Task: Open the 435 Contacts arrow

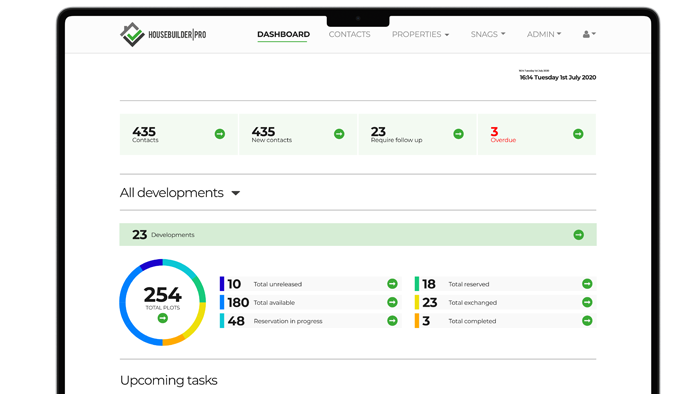Action: pyautogui.click(x=220, y=134)
